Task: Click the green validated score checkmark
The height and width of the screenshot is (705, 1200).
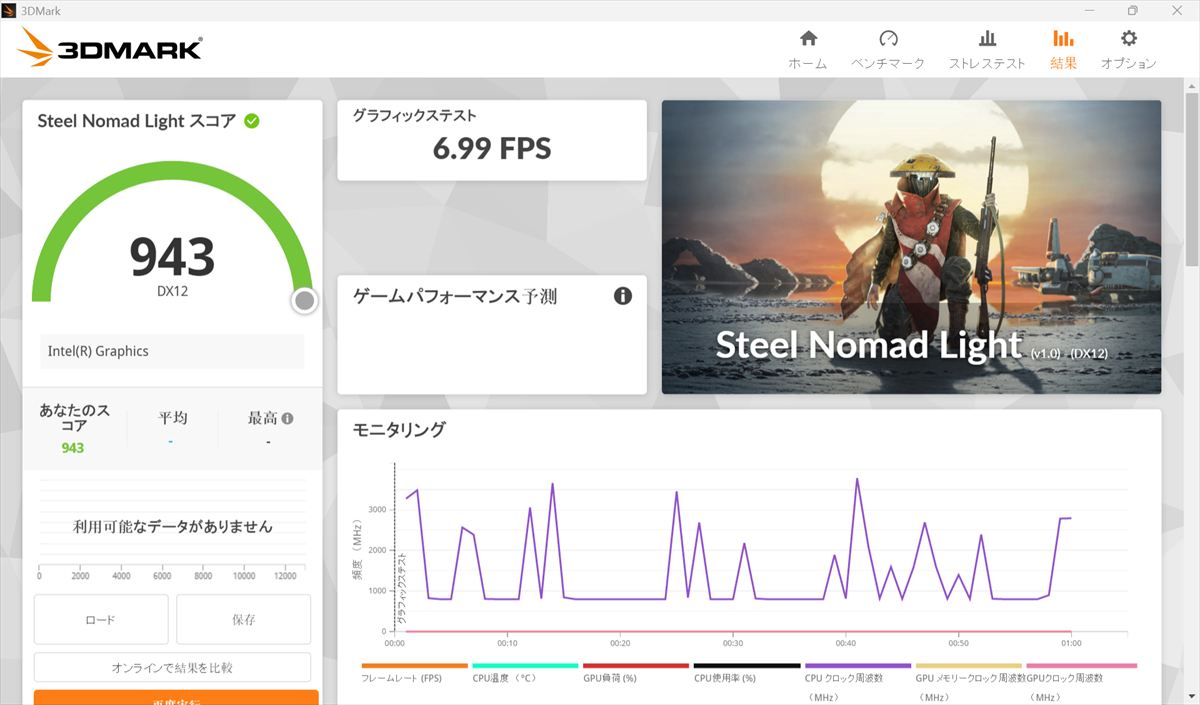Action: [252, 121]
